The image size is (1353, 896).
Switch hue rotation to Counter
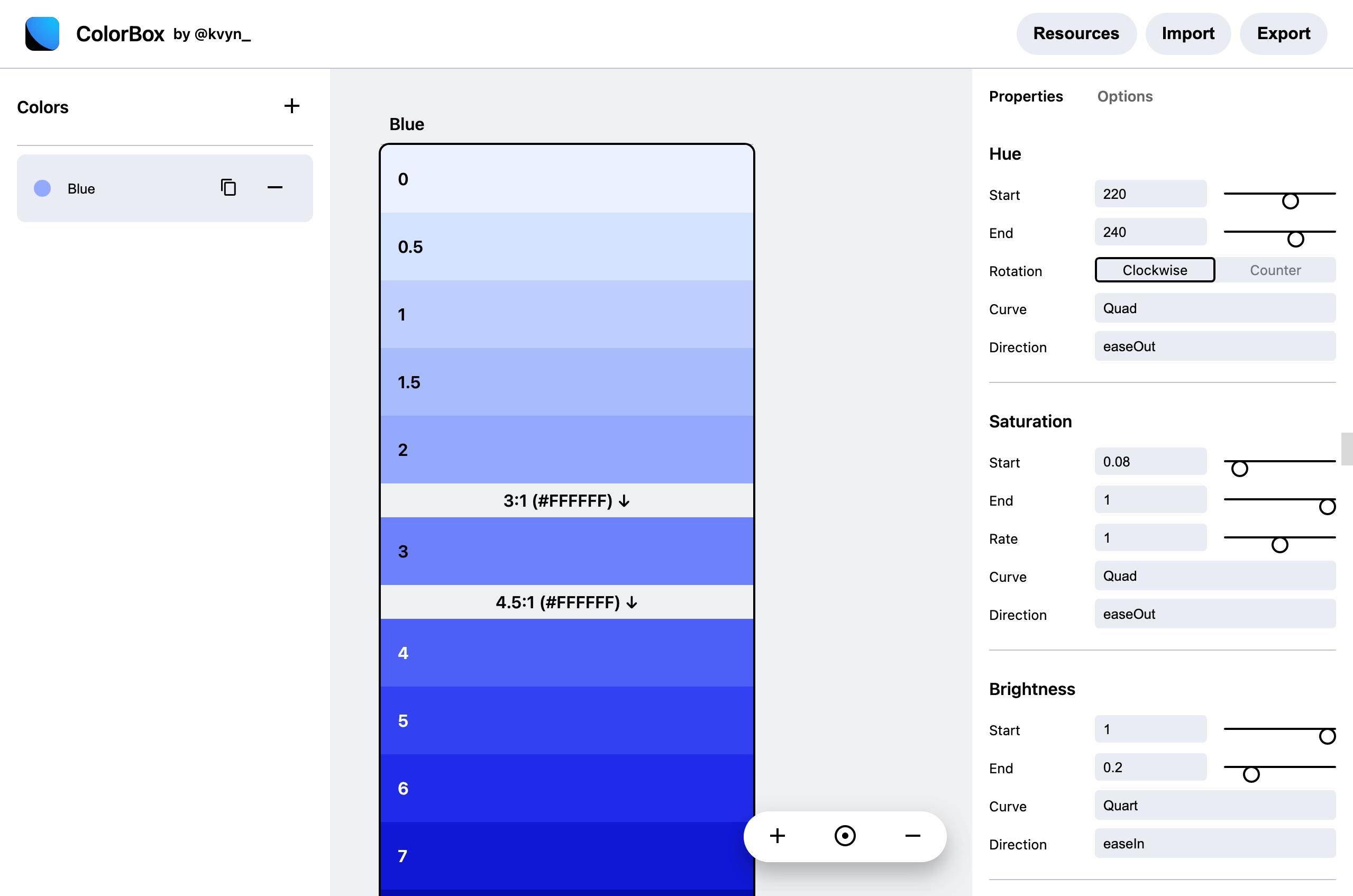click(1275, 270)
